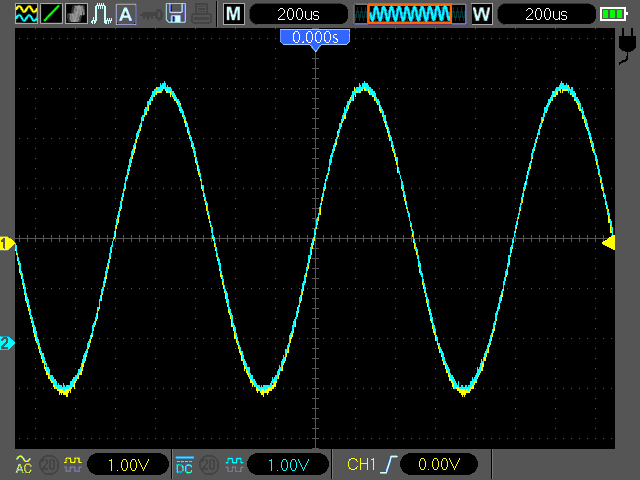This screenshot has height=480, width=640.
Task: Click the pulse waveform measurement icon
Action: pyautogui.click(x=101, y=14)
